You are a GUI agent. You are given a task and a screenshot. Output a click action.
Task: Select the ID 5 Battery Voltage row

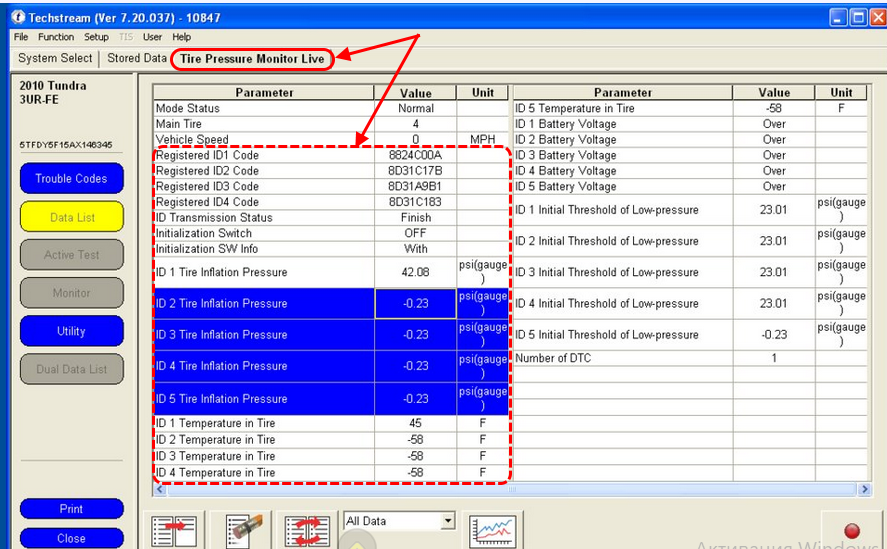[x=690, y=186]
